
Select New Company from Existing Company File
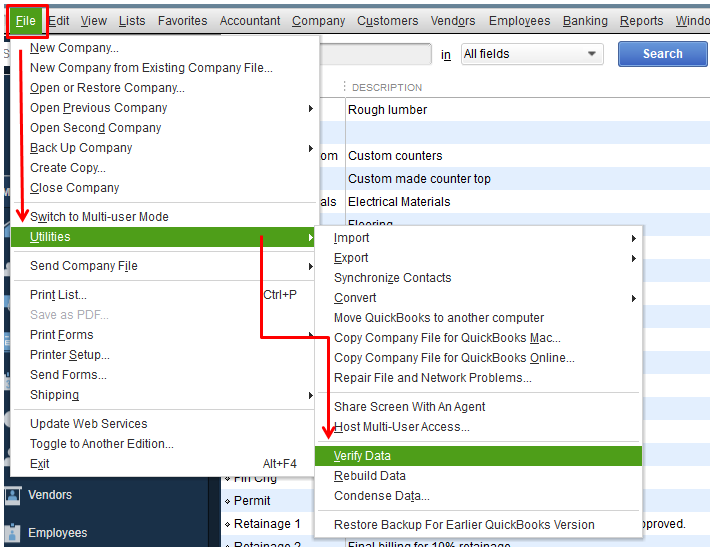point(163,67)
